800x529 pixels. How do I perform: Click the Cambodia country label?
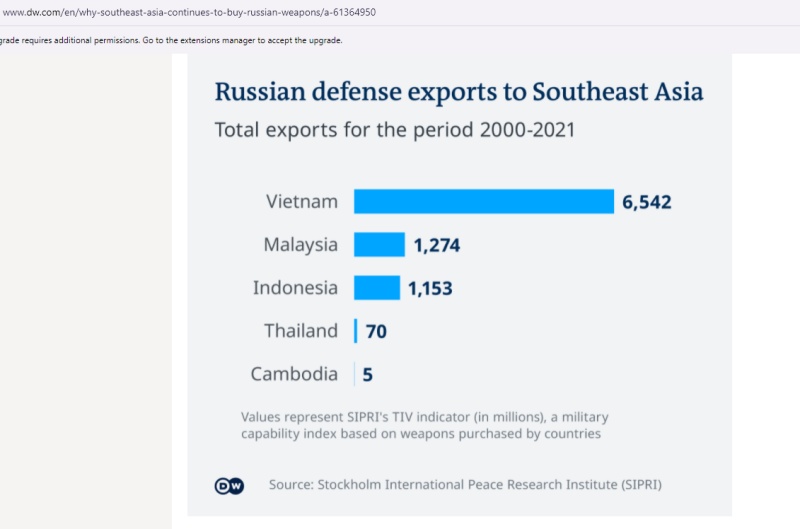(x=294, y=374)
